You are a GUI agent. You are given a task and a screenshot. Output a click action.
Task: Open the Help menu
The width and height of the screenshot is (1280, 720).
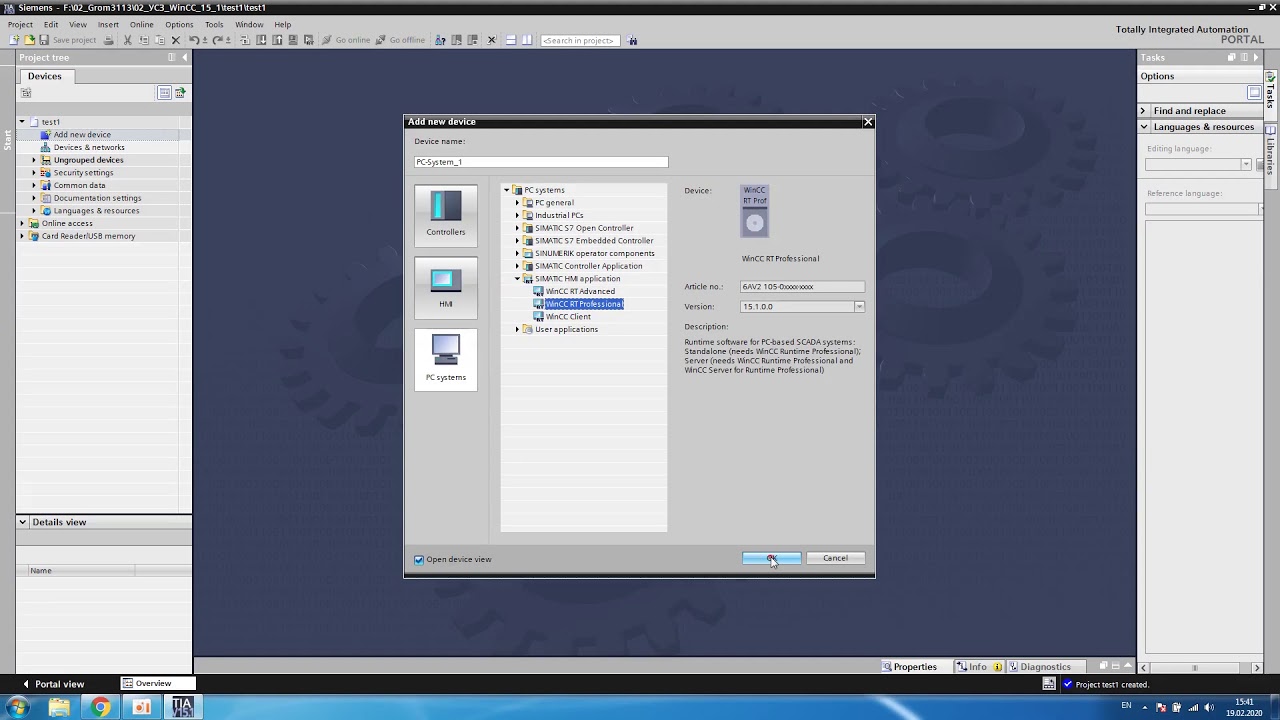(283, 24)
